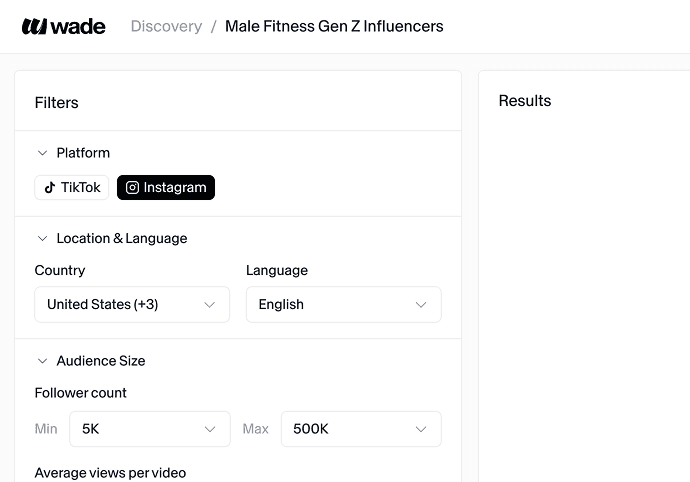This screenshot has width=690, height=482.
Task: Click the TikTok icon in platform chip
Action: pos(50,187)
